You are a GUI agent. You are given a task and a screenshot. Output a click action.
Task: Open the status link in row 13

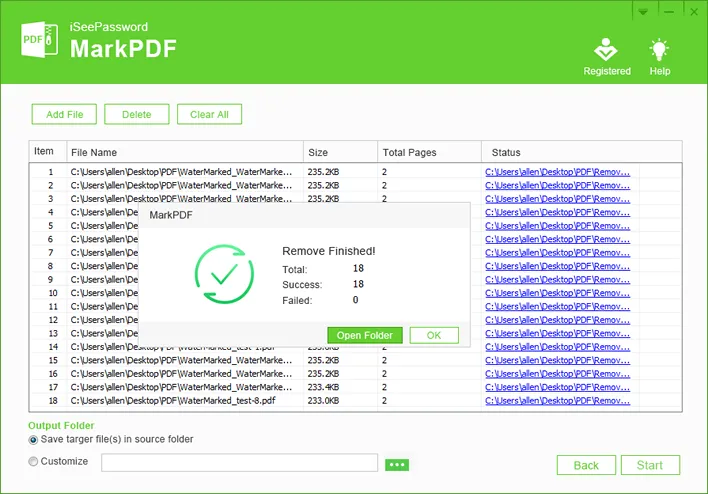pyautogui.click(x=557, y=333)
